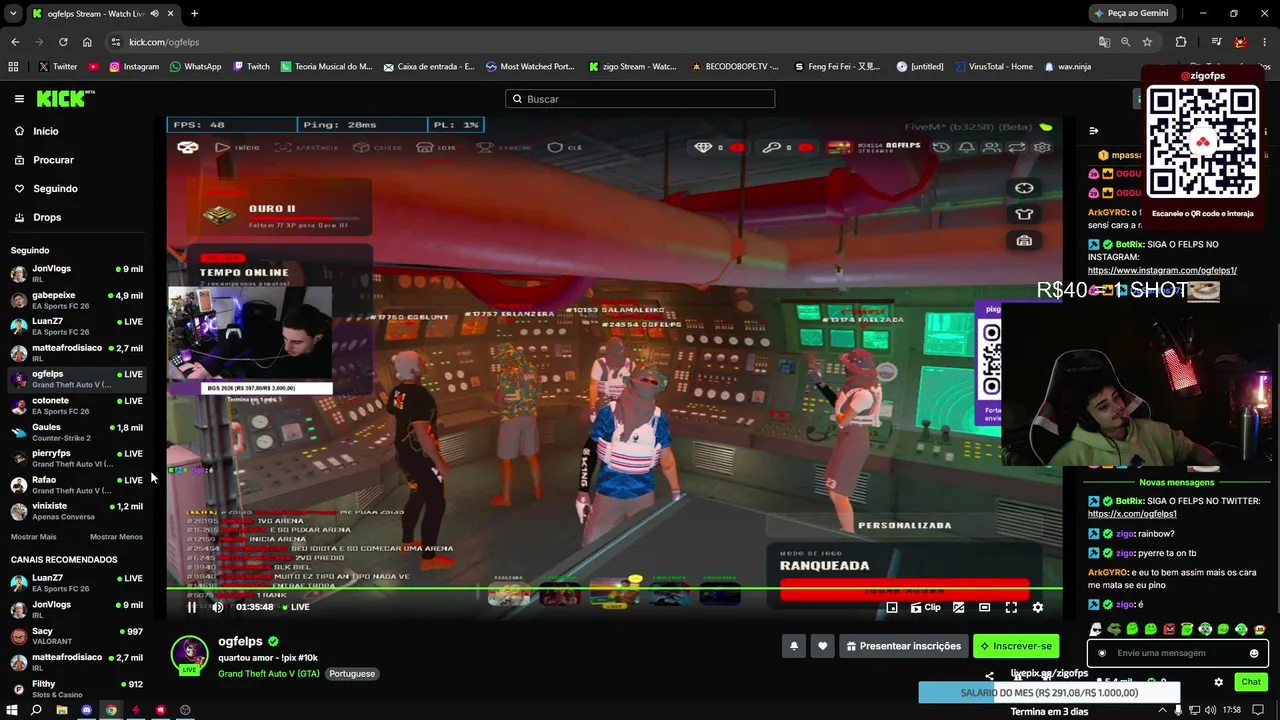Open the player settings gear

pos(1037,607)
